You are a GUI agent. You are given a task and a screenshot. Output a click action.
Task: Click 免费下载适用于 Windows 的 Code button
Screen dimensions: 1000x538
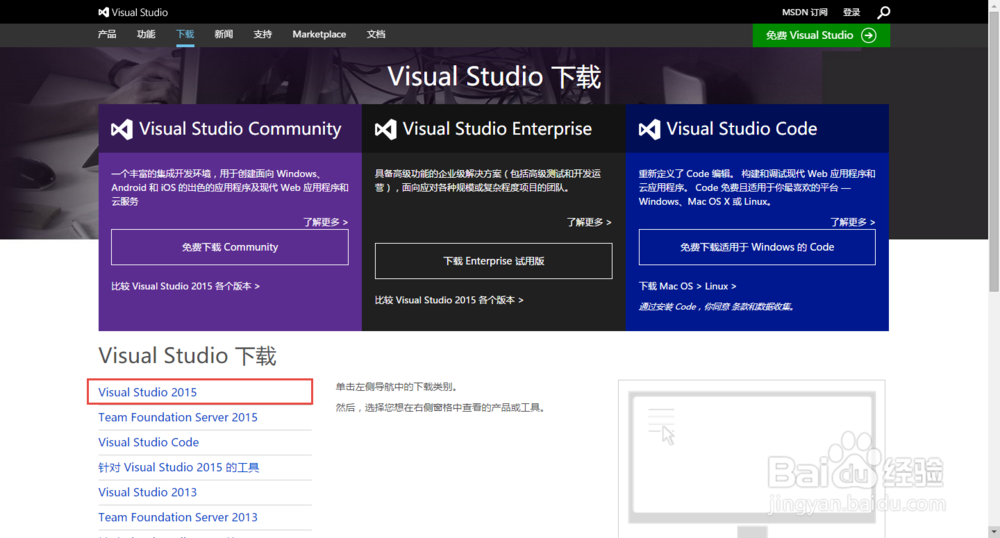click(x=757, y=247)
